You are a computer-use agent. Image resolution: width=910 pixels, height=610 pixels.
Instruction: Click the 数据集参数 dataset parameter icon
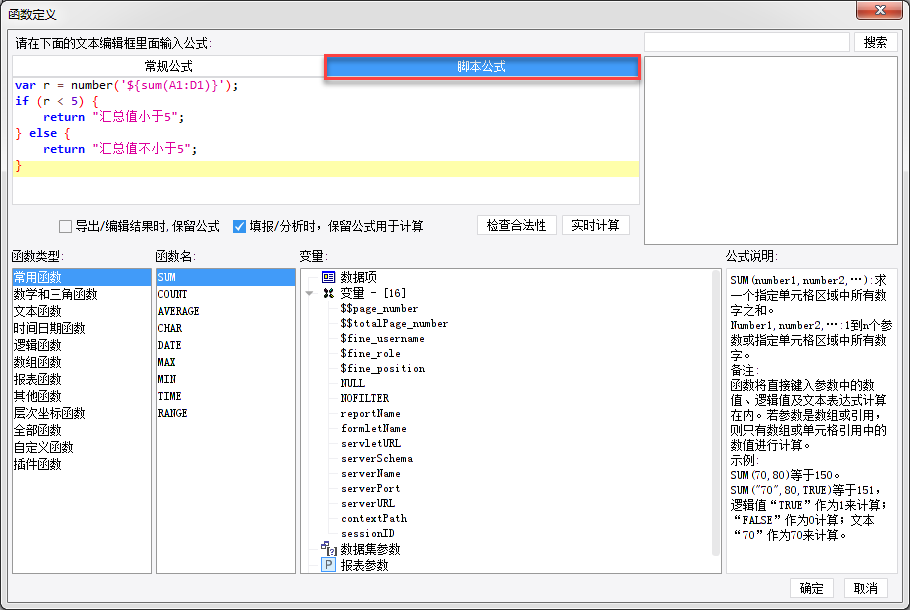(x=328, y=548)
